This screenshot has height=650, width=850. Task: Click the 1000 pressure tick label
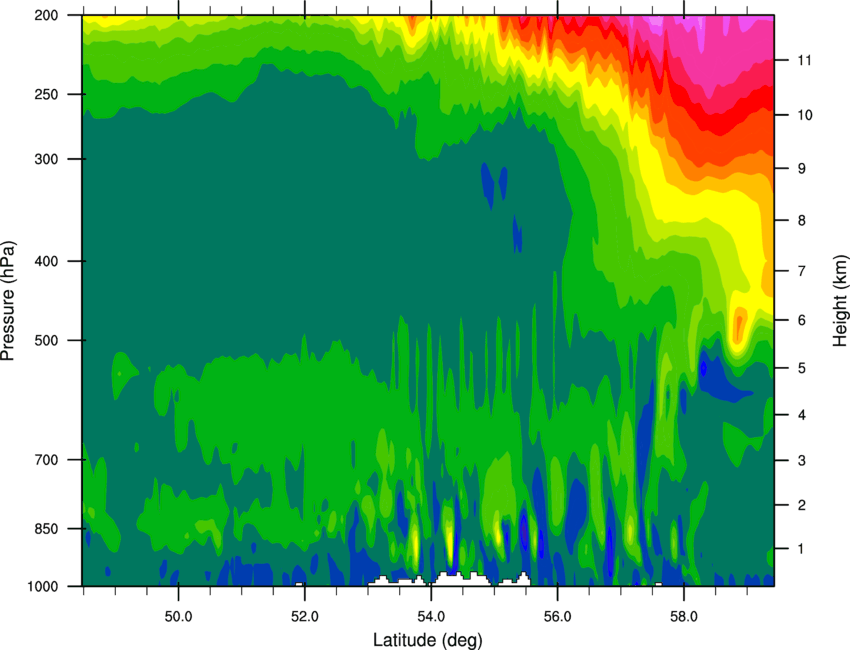pos(43,586)
